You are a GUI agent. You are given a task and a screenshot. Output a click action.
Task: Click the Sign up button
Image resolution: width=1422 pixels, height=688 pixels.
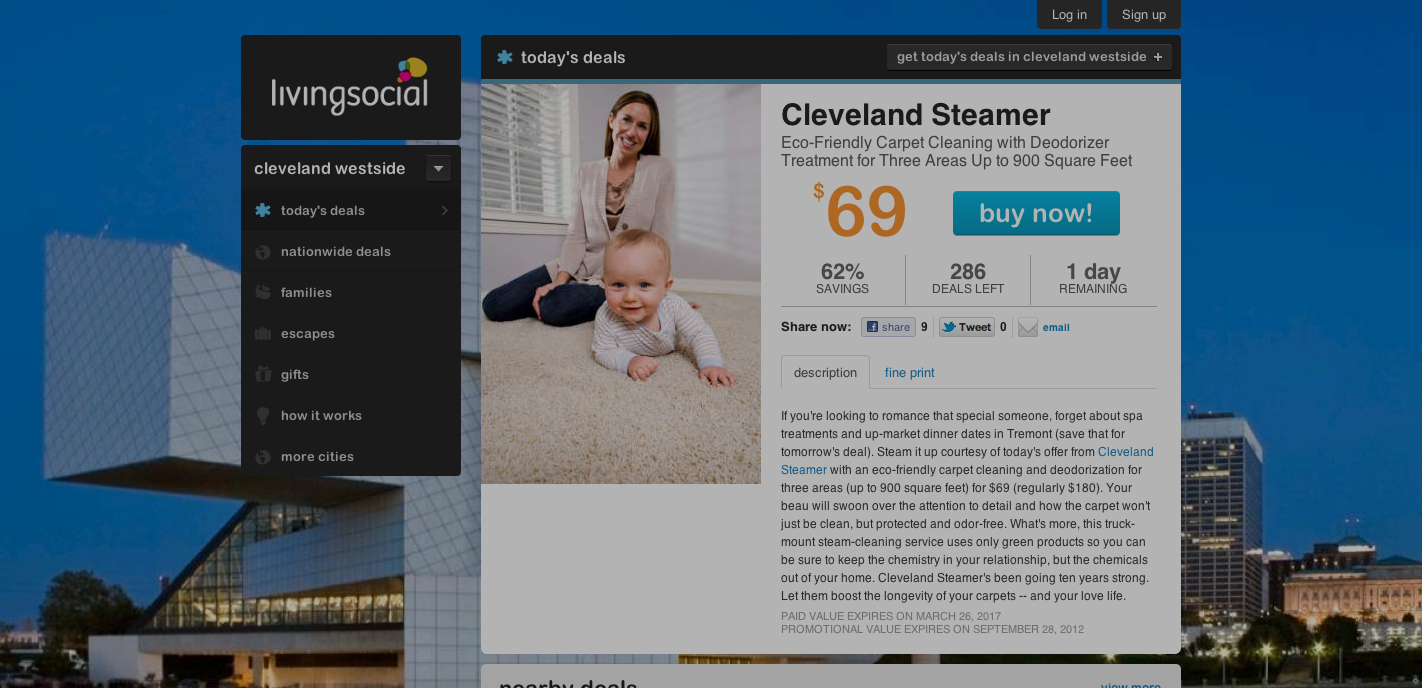click(1144, 15)
